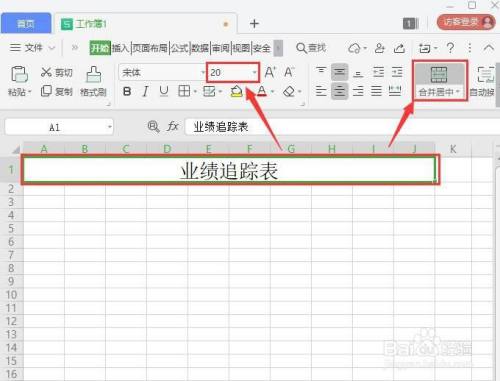Expand the borders dropdown arrow
This screenshot has width=500, height=381.
[195, 91]
